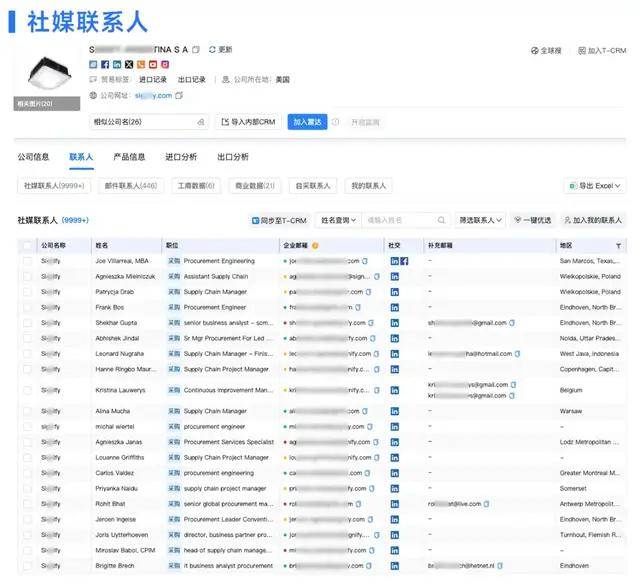Click the 加入我的联系人 button
Screen dimensions: 640x583
point(593,220)
